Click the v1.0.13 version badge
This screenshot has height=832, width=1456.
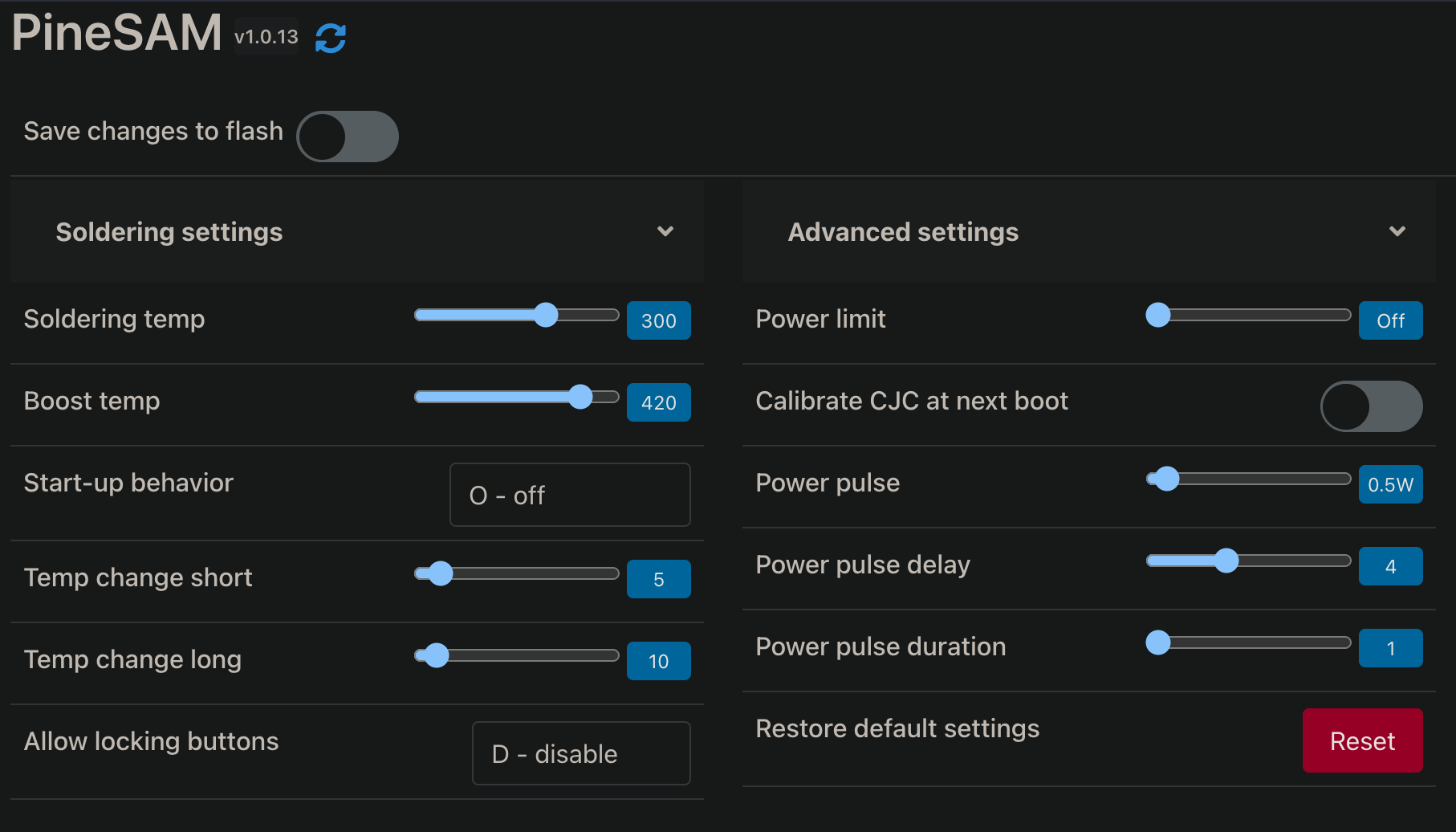pos(266,36)
